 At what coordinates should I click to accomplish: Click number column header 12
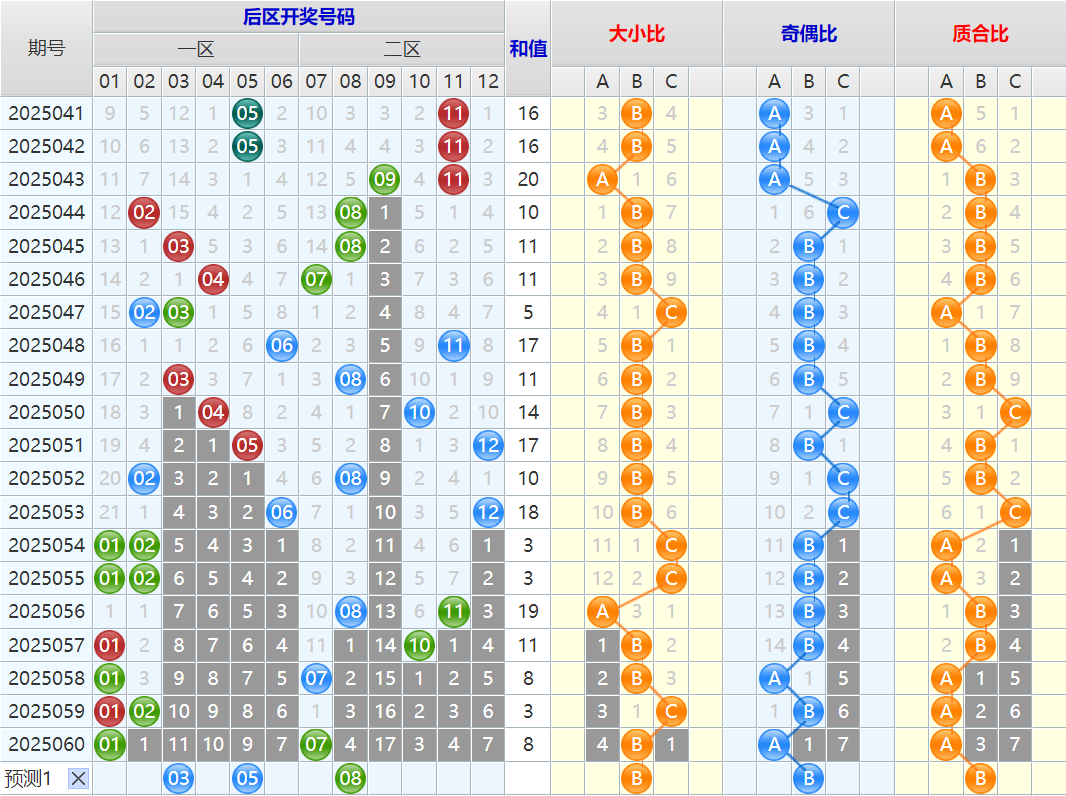coord(488,82)
